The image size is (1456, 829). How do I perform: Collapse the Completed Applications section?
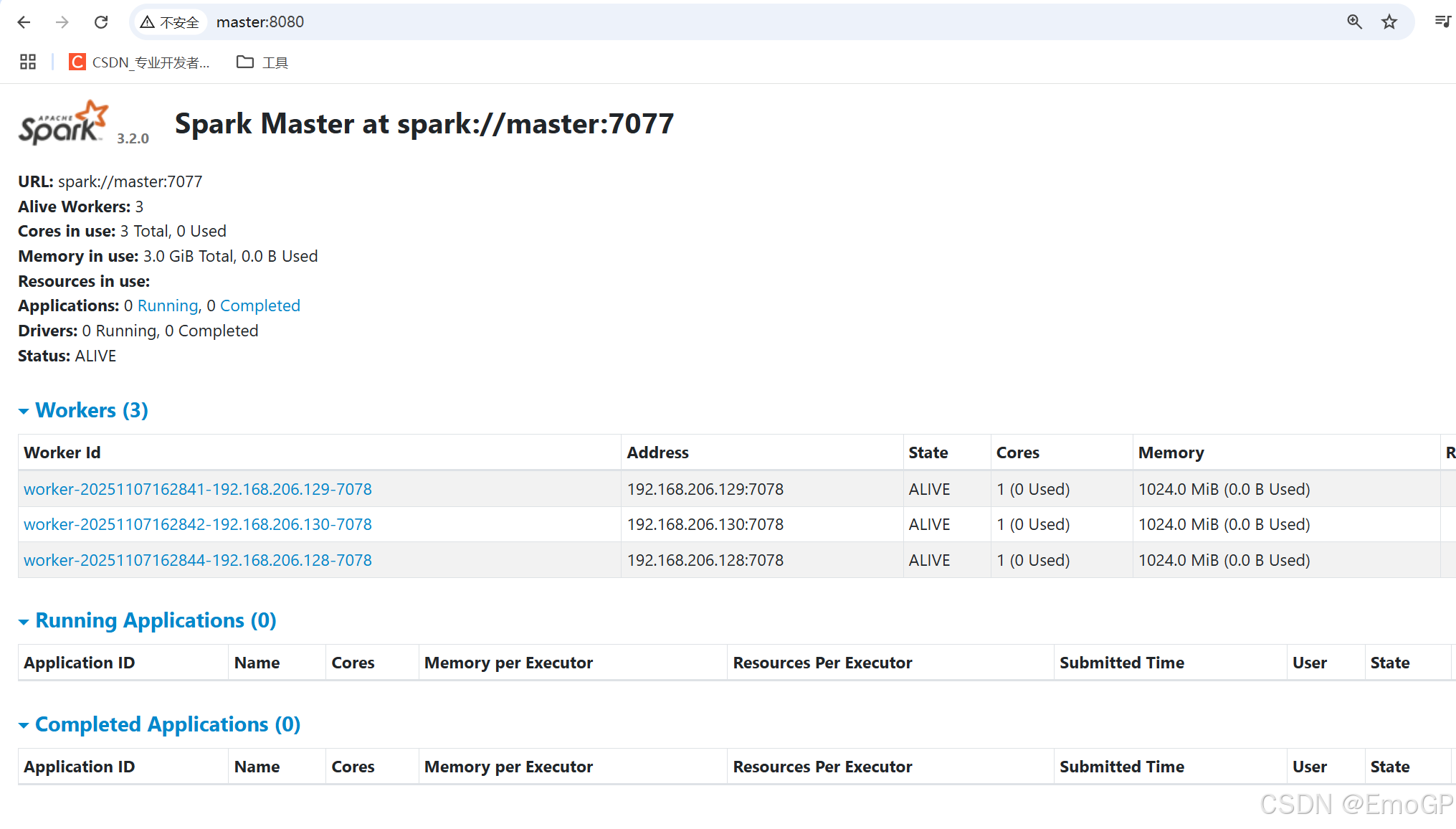click(167, 724)
